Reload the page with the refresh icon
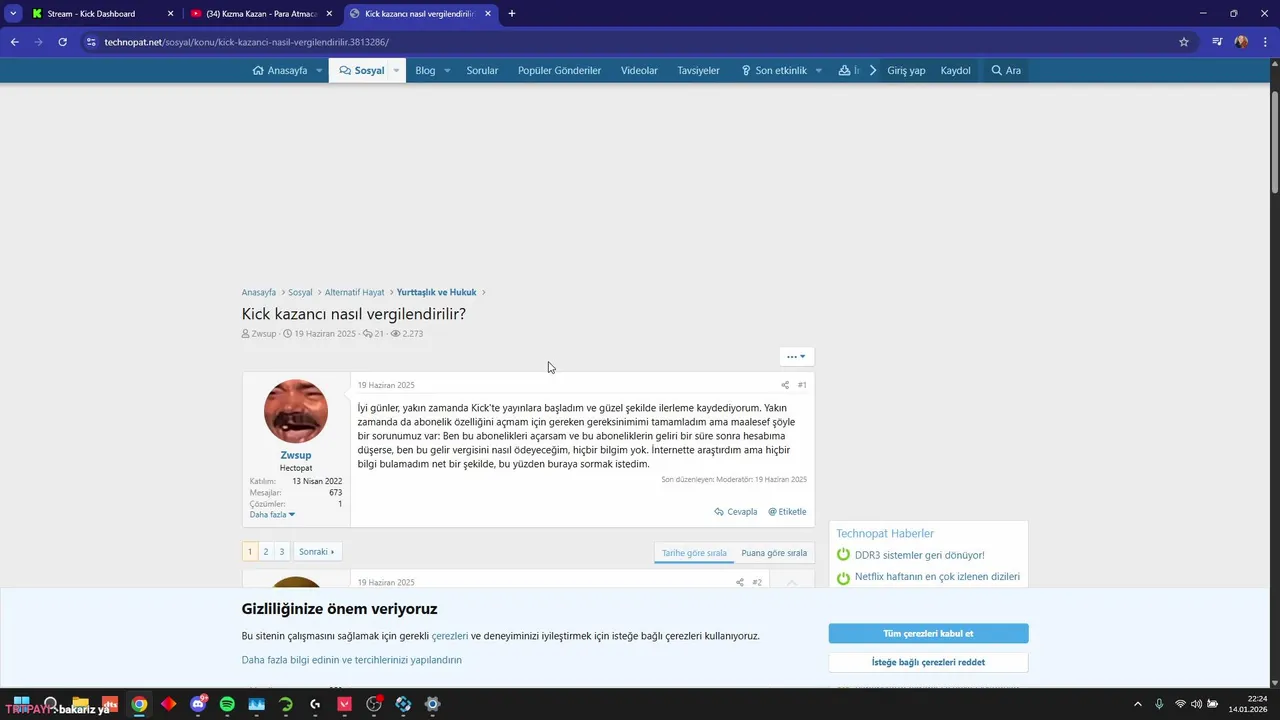Screen dimensions: 1280x720 [x=62, y=42]
